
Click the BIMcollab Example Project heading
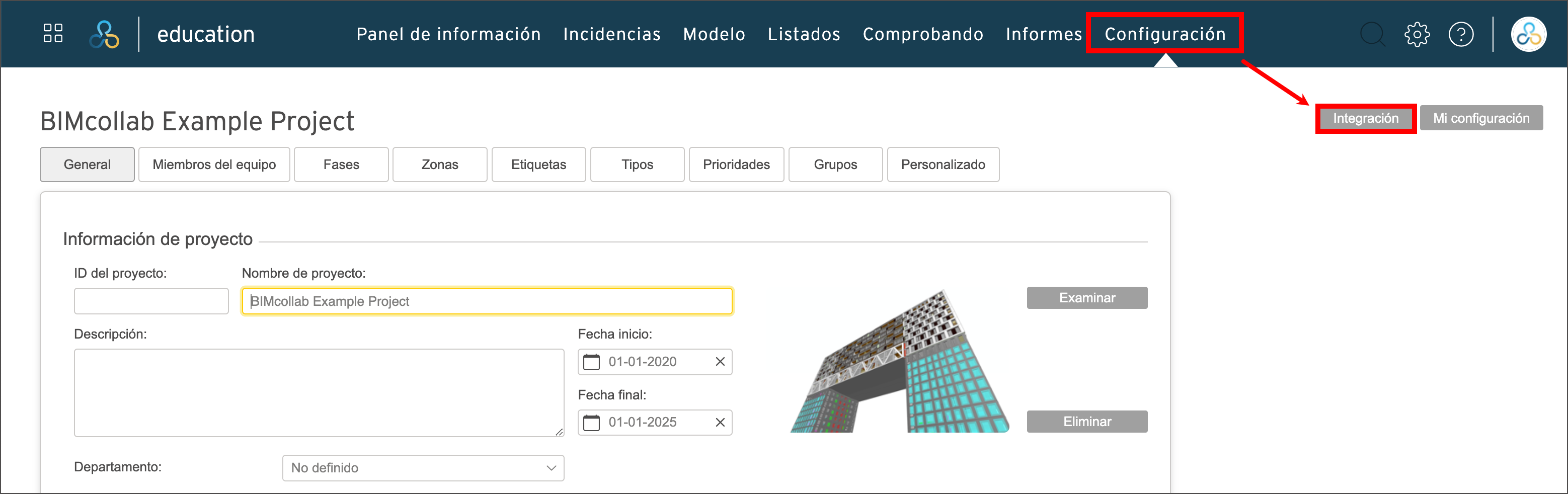tap(197, 121)
